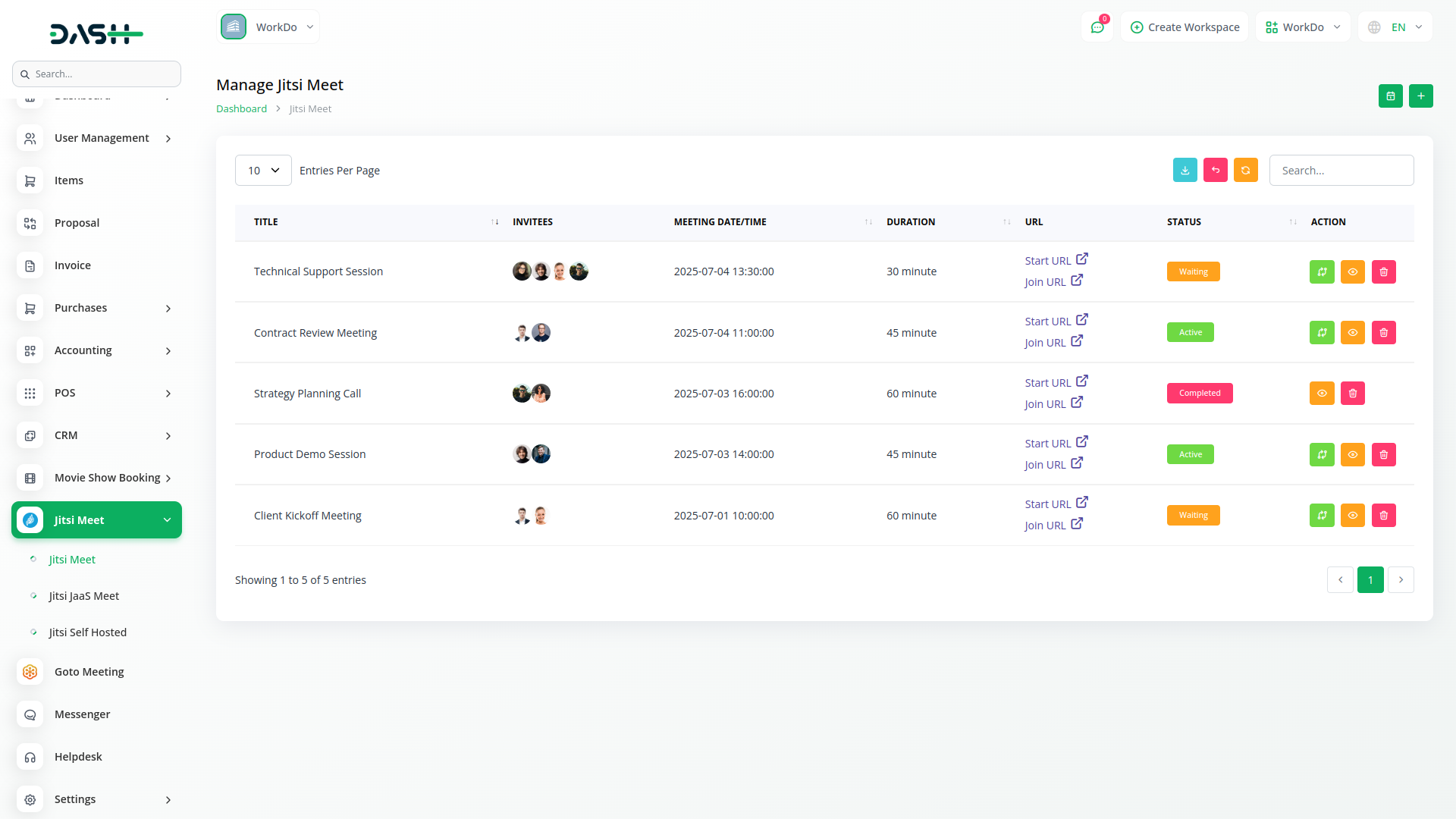Click the orange refresh table icon
This screenshot has height=819, width=1456.
(1245, 171)
